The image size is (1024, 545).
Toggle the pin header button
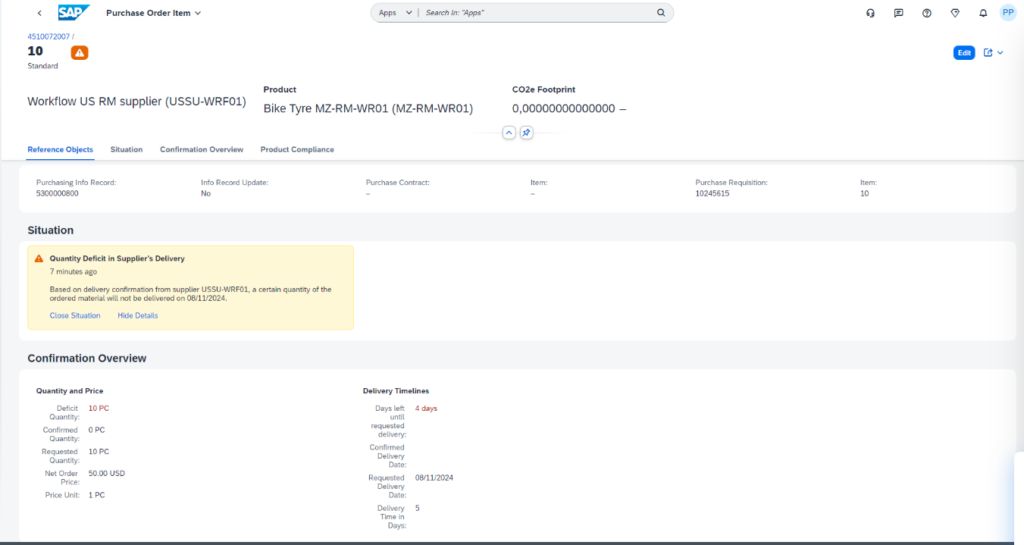coord(526,133)
